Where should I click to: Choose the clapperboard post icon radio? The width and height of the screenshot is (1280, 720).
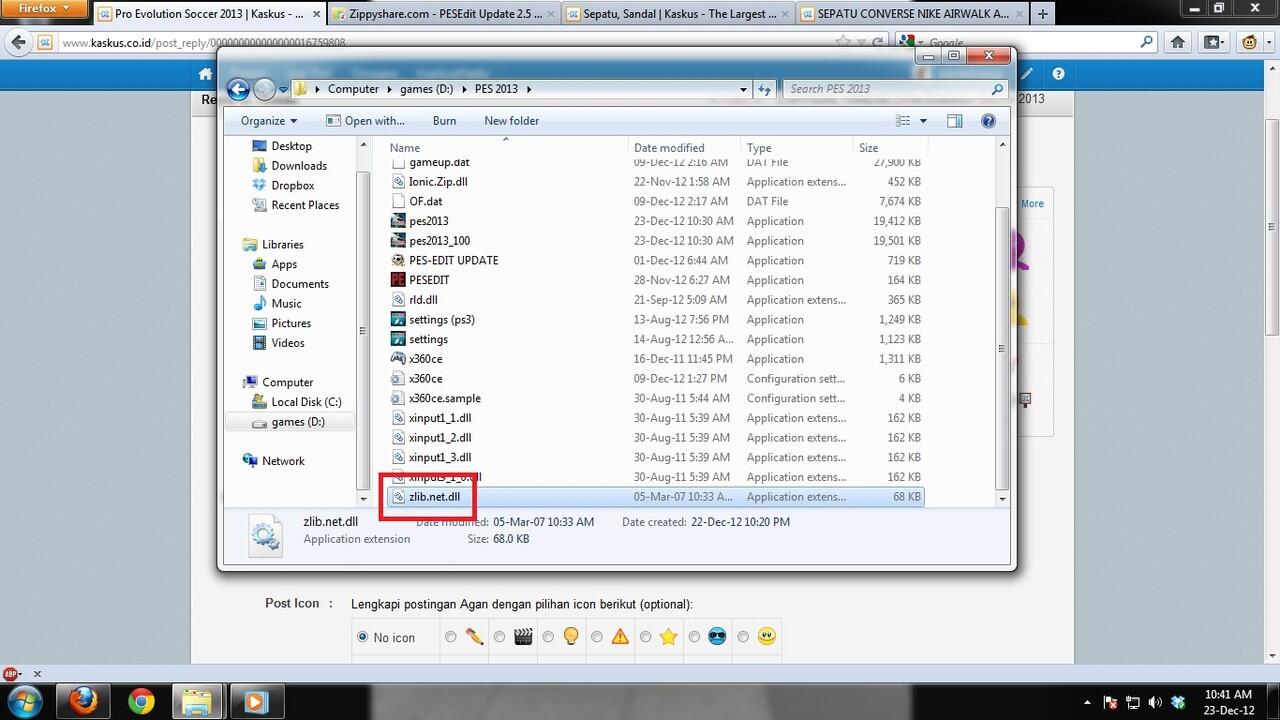coord(499,637)
